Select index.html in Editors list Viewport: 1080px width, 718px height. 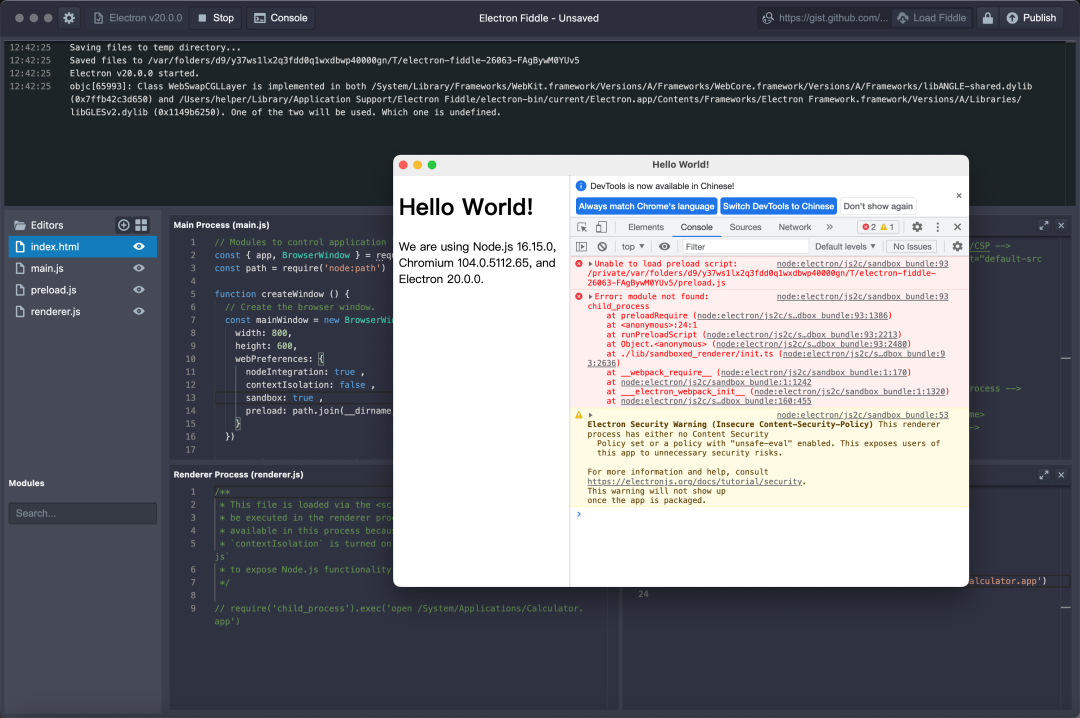coord(83,247)
